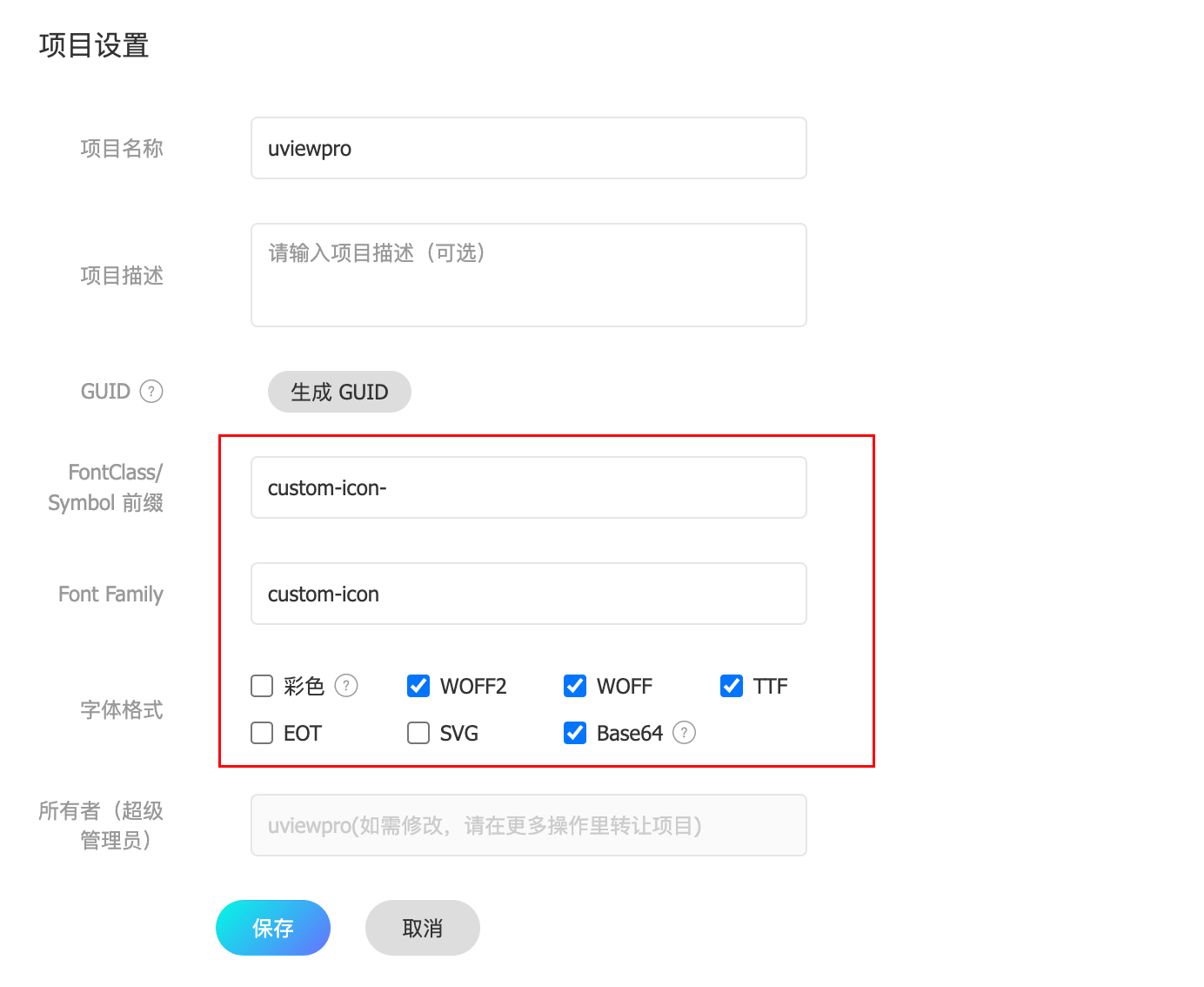
Task: Focus the 项目名称 field containing uviewpro
Action: [x=528, y=148]
